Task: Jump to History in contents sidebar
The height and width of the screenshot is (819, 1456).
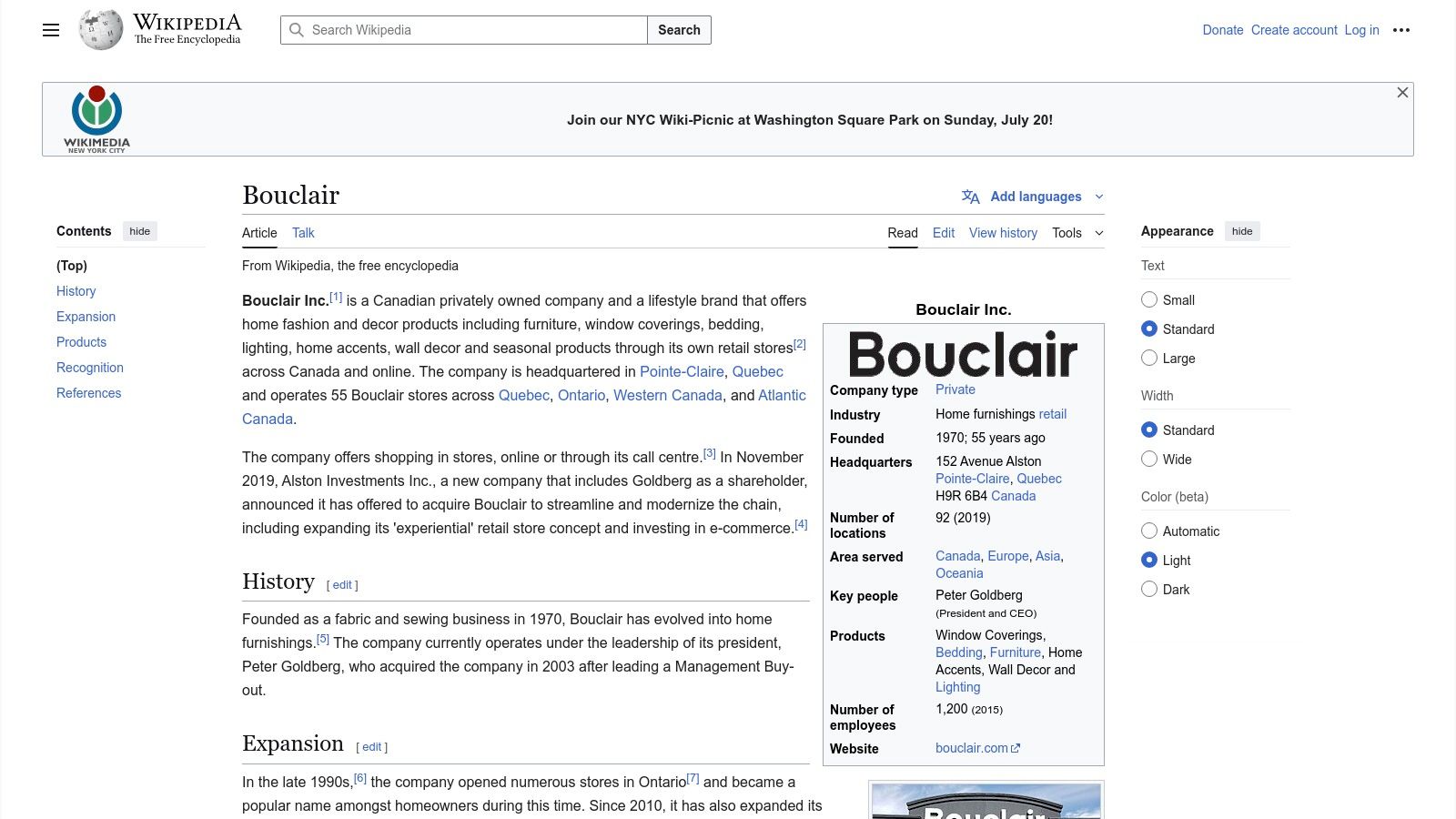Action: coord(76,291)
